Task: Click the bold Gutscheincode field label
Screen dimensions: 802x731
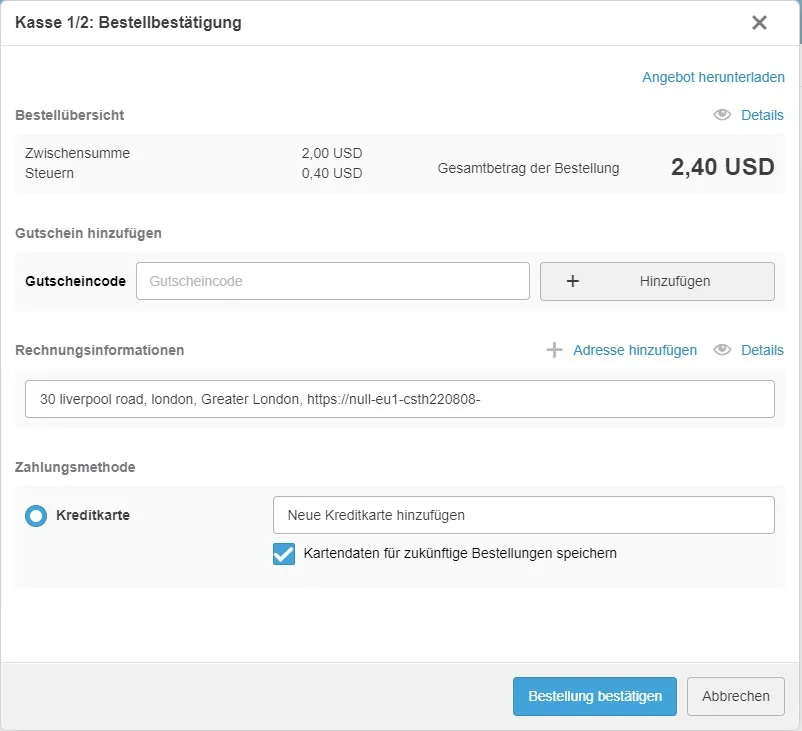Action: pos(76,281)
